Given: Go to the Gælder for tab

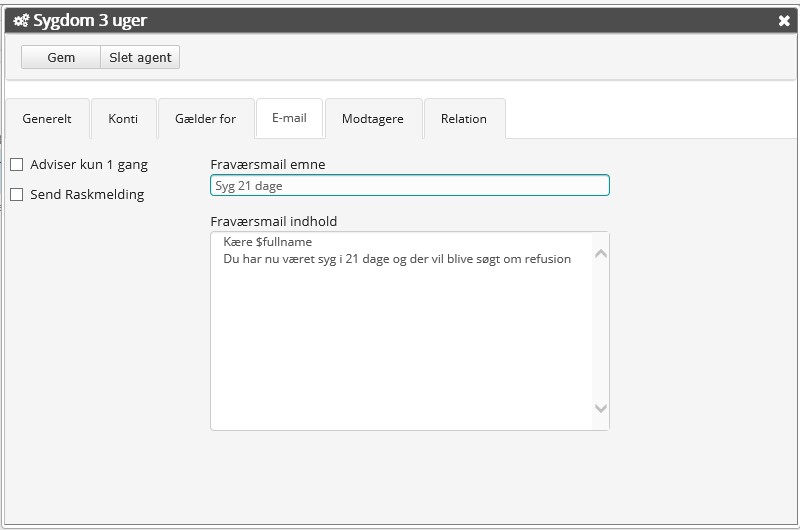Looking at the screenshot, I should click(x=205, y=119).
